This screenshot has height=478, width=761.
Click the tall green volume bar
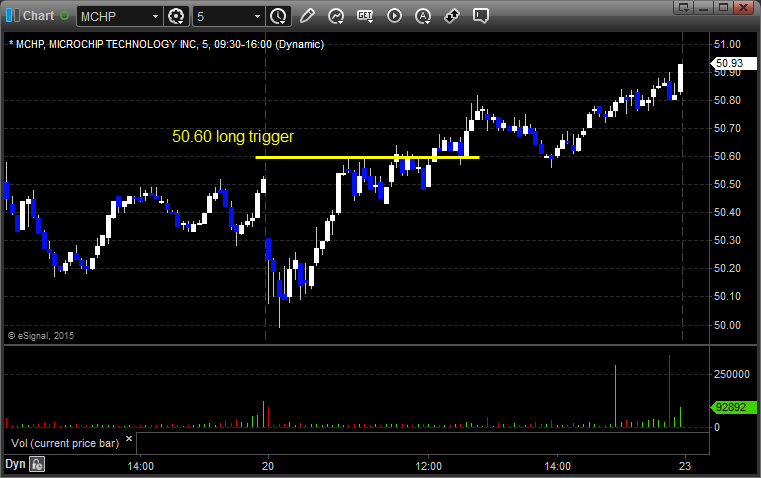coord(615,396)
